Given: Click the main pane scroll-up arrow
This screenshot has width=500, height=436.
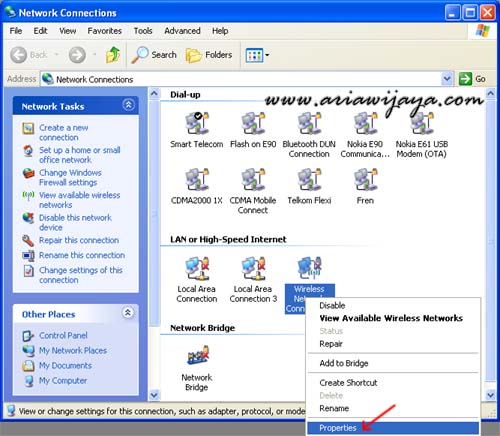Looking at the screenshot, I should (x=490, y=93).
